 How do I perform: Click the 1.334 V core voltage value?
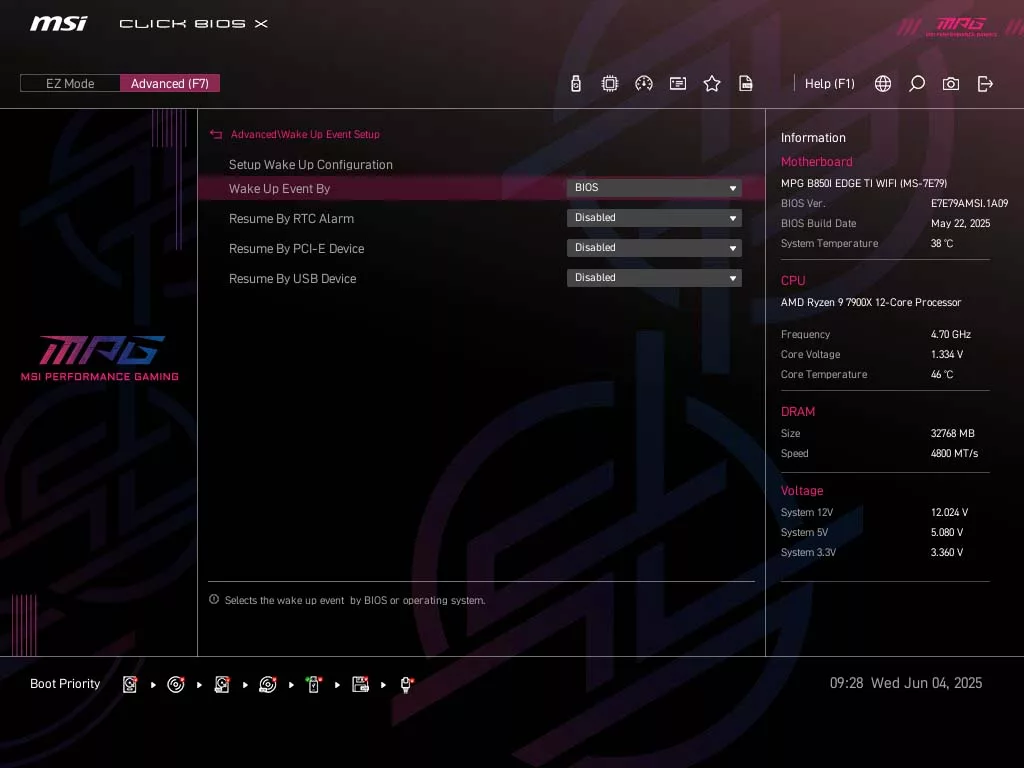tap(947, 355)
